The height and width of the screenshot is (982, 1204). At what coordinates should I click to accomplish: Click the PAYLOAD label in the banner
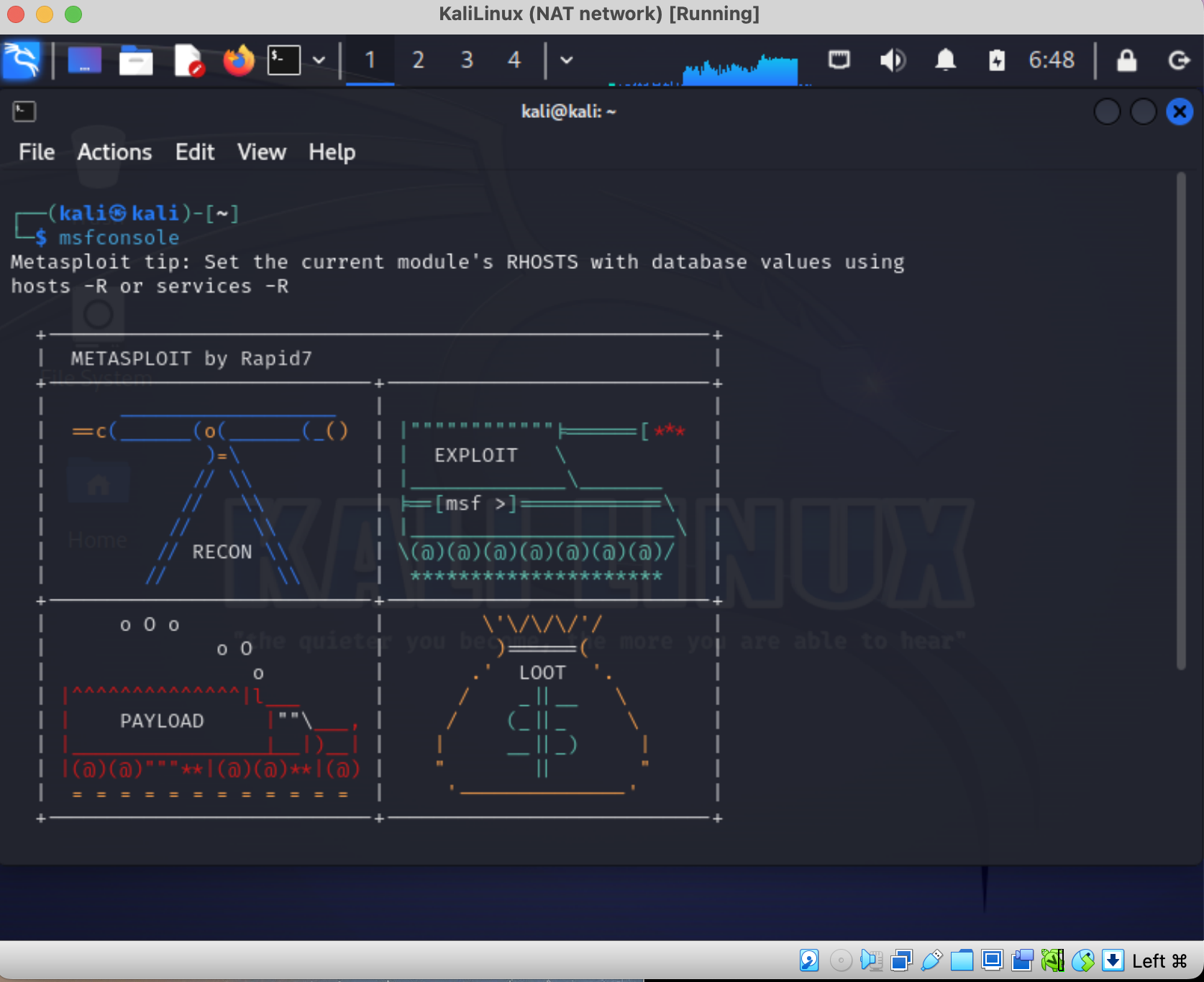click(x=162, y=721)
